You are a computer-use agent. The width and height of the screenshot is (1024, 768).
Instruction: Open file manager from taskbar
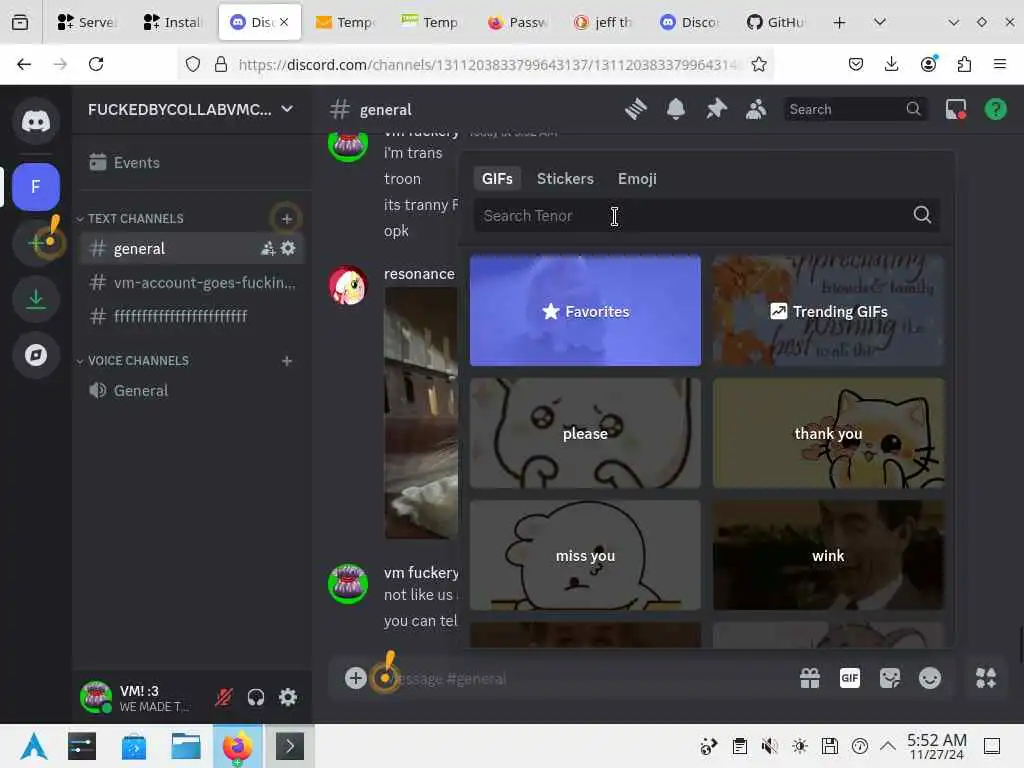185,746
